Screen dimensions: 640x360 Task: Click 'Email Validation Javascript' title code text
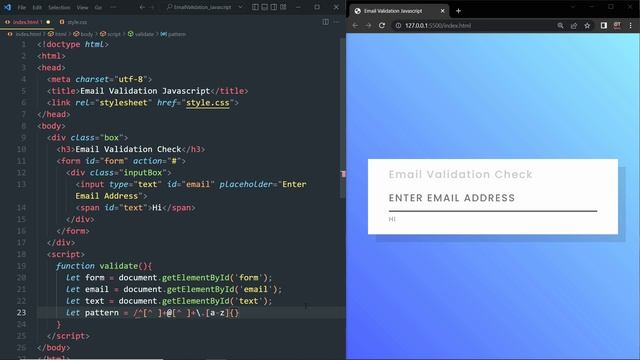[145, 91]
